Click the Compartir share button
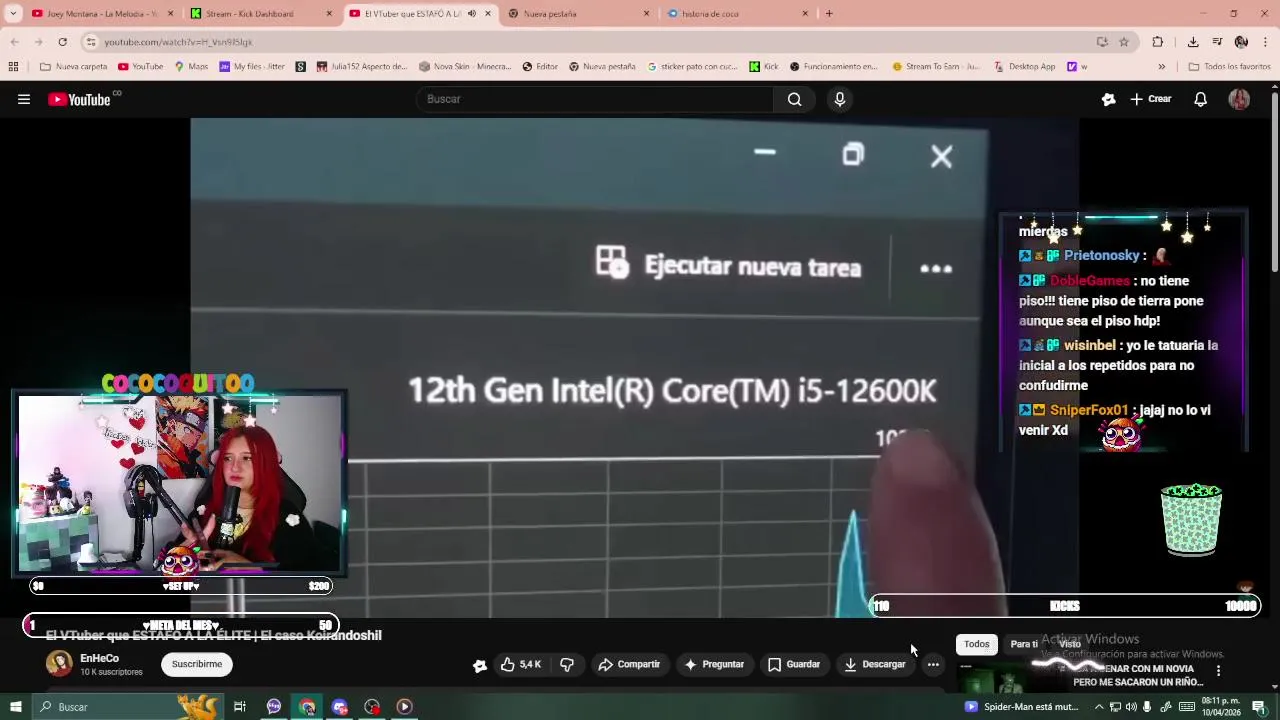Viewport: 1280px width, 720px height. (629, 664)
